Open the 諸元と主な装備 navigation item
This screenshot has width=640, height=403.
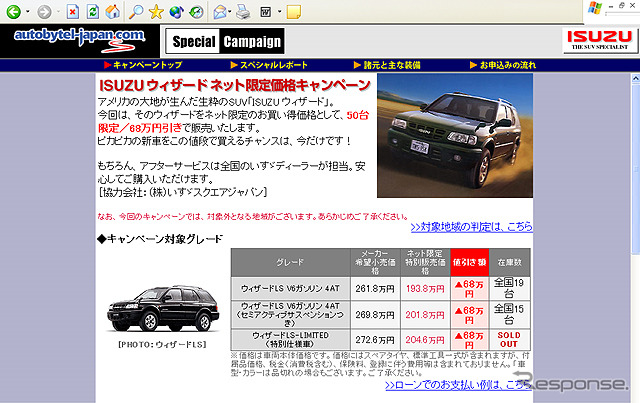(387, 65)
